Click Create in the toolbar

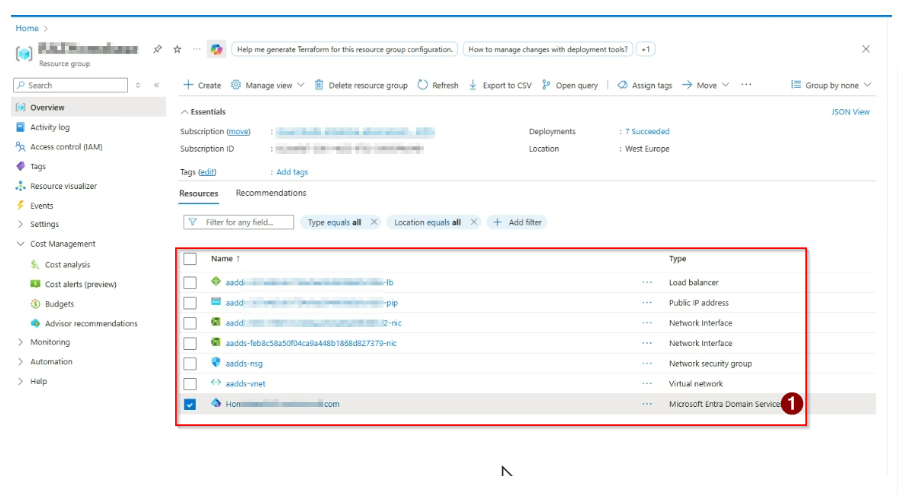pos(202,85)
